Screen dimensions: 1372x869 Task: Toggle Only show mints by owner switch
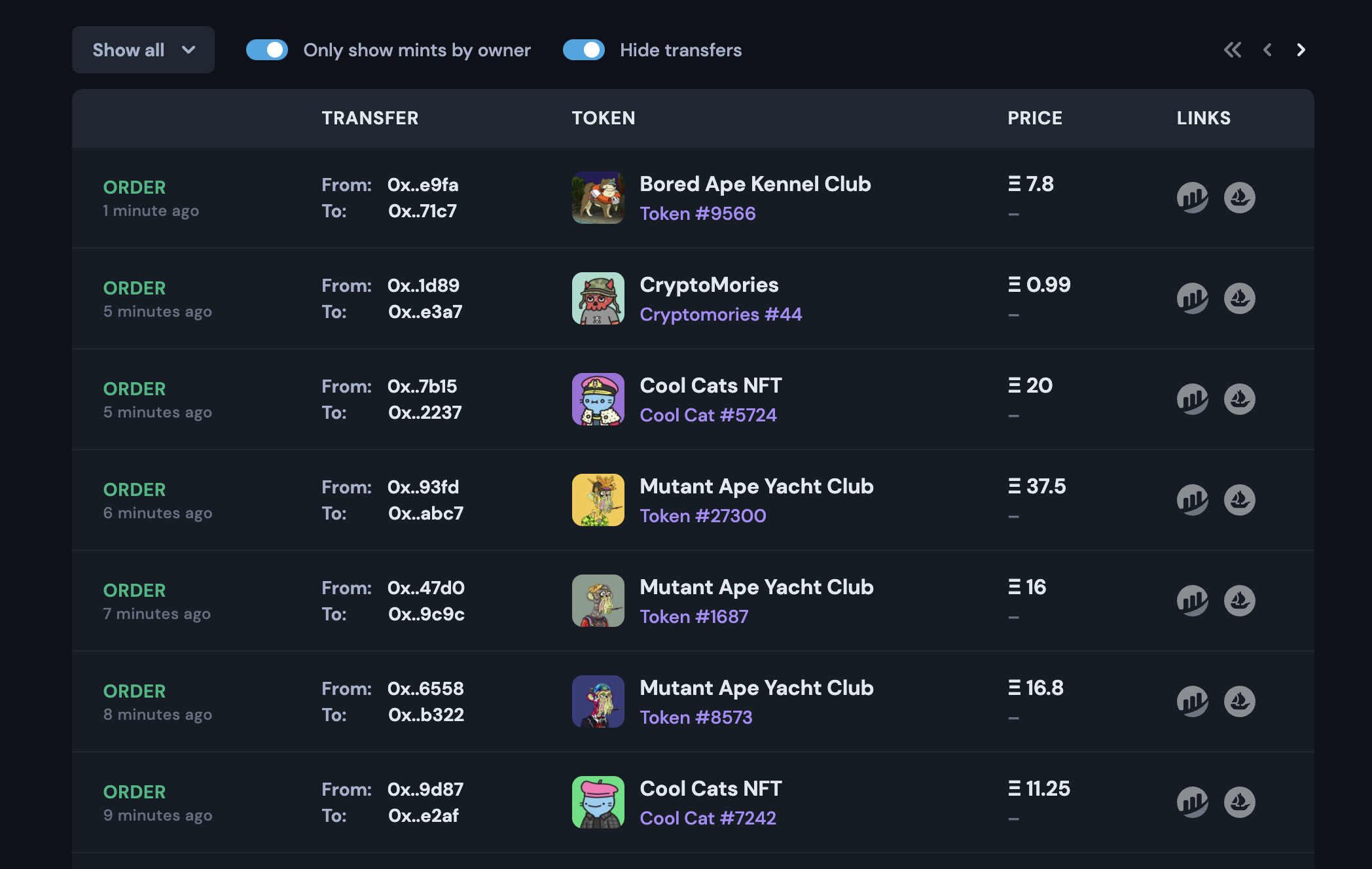[267, 50]
